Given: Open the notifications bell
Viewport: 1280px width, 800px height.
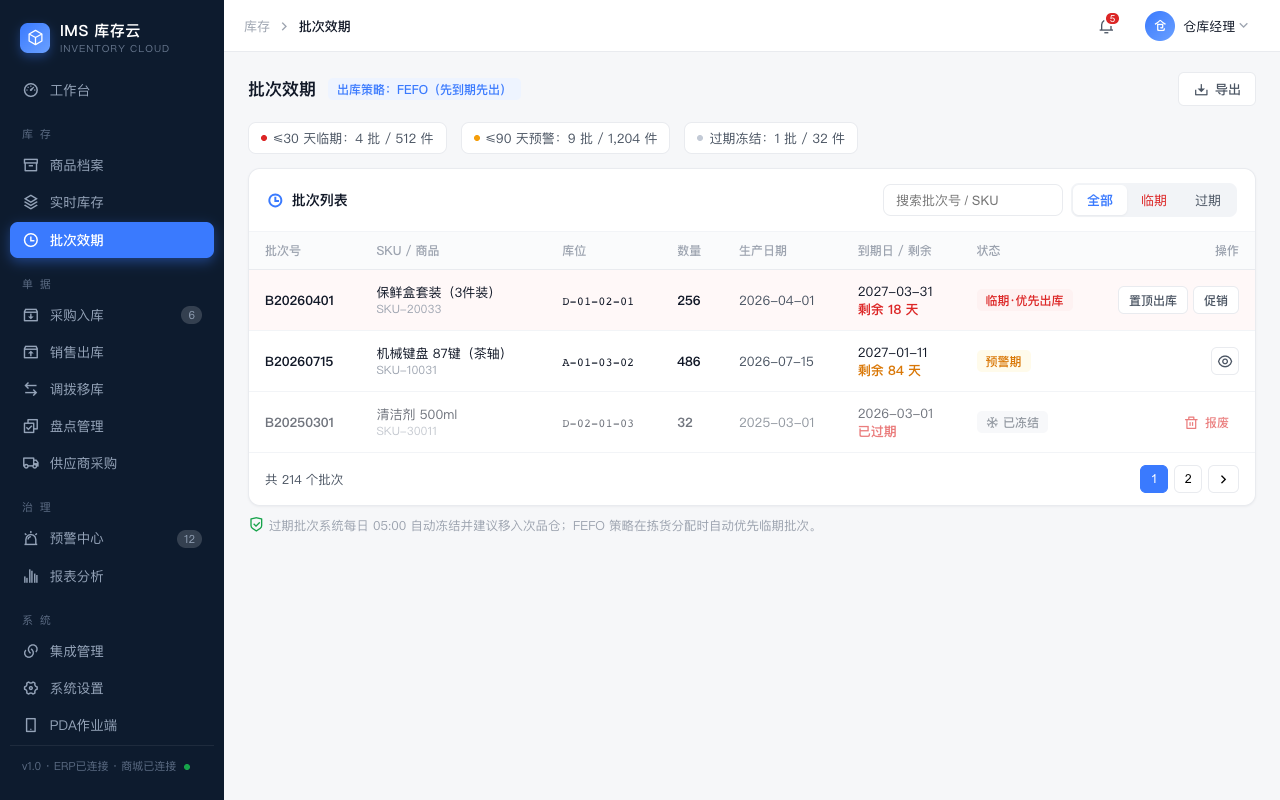Looking at the screenshot, I should (x=1106, y=26).
